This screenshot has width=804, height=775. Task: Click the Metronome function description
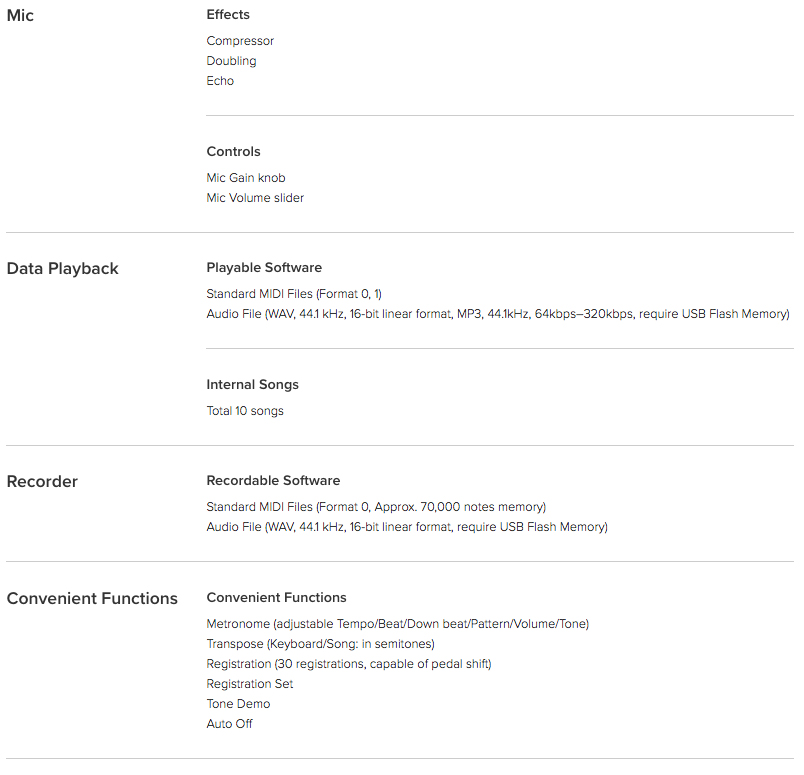(398, 624)
